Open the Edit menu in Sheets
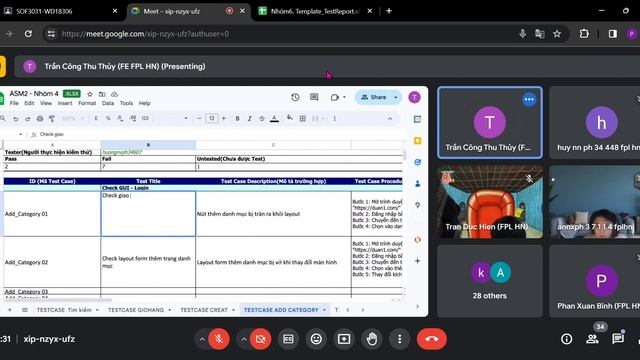Image resolution: width=640 pixels, height=360 pixels. pyautogui.click(x=29, y=103)
